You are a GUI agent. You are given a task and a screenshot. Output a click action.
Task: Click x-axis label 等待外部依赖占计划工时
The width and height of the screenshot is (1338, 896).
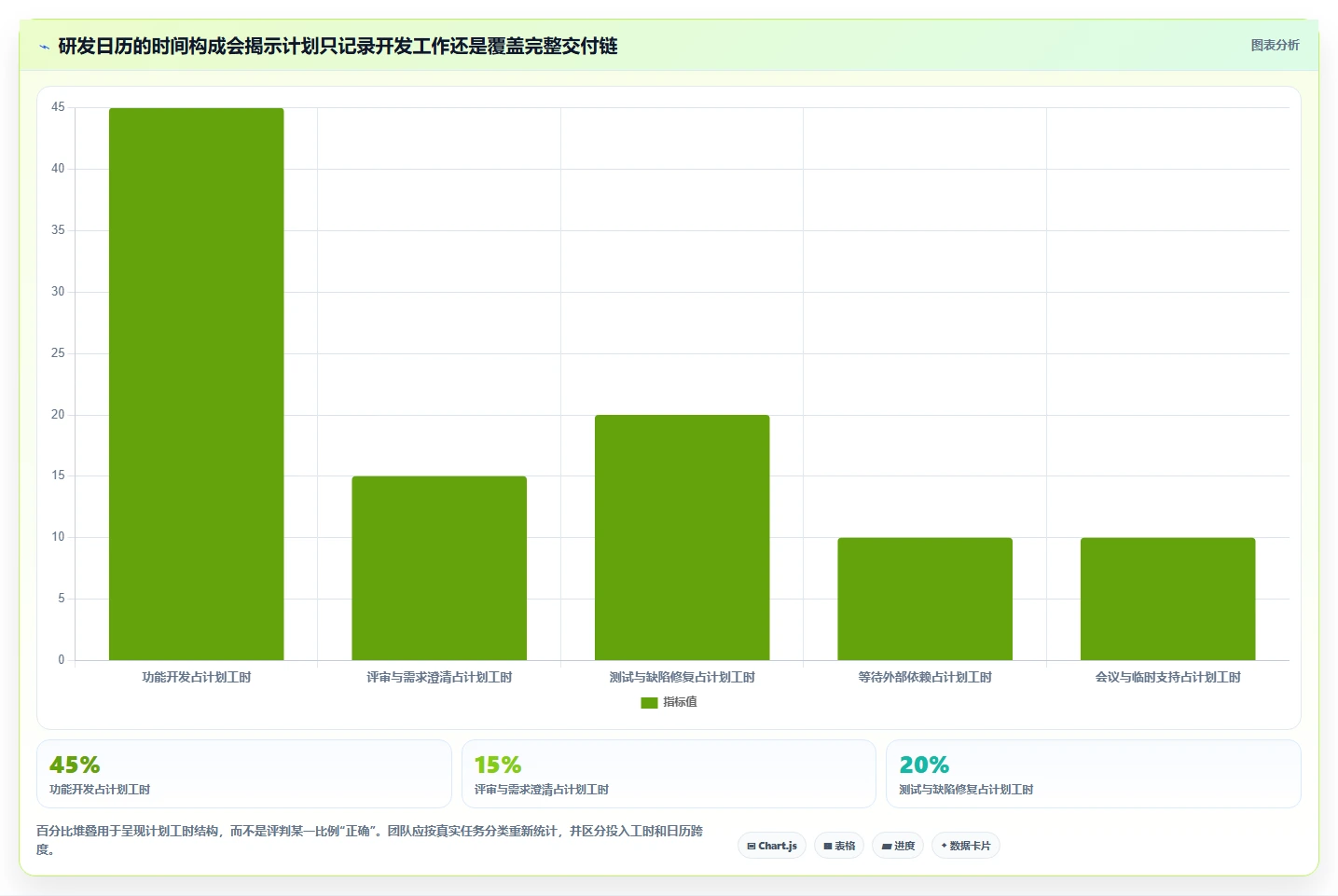coord(925,677)
